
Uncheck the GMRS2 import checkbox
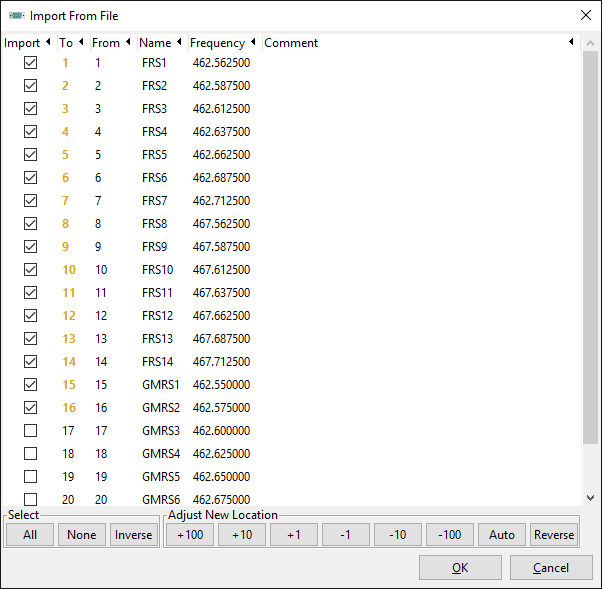[30, 408]
